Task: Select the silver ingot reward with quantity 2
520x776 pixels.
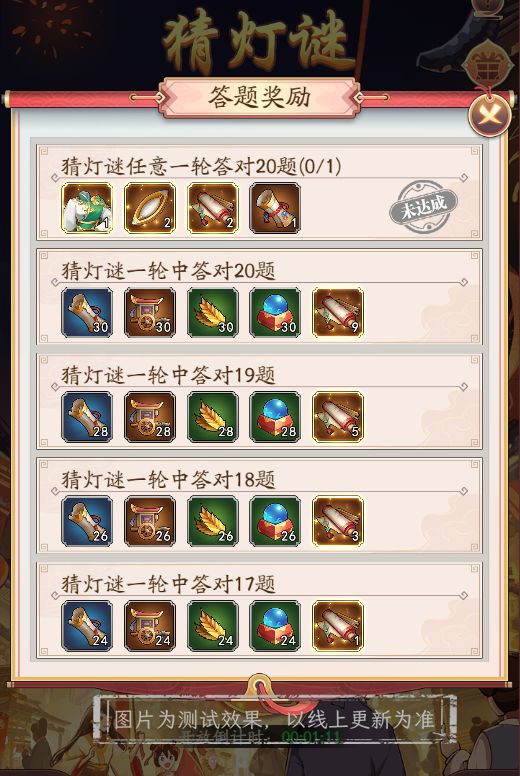Action: (x=150, y=208)
